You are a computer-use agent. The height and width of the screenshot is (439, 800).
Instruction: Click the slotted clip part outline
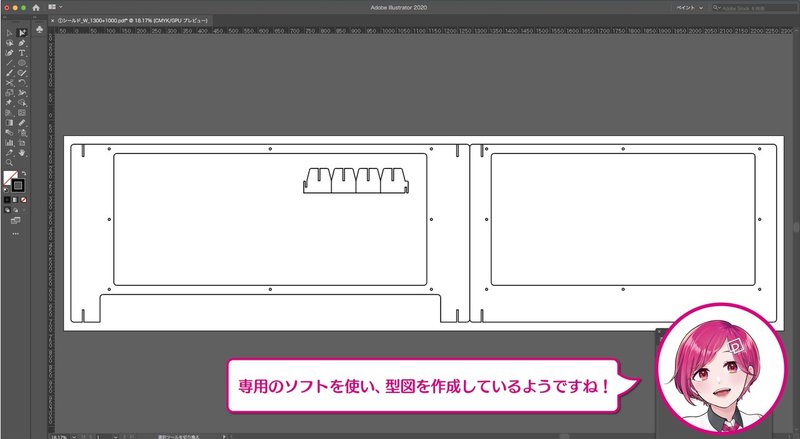pos(356,181)
